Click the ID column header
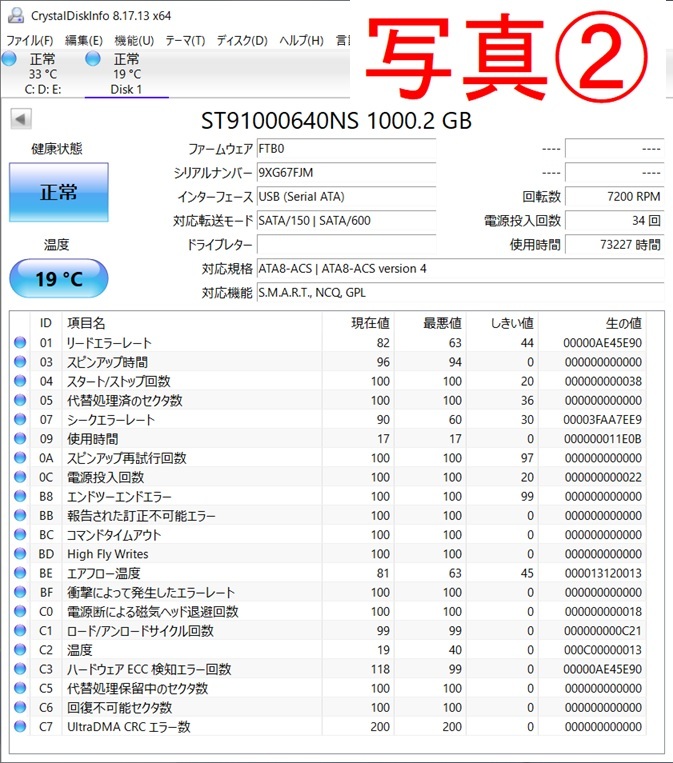 (x=46, y=323)
